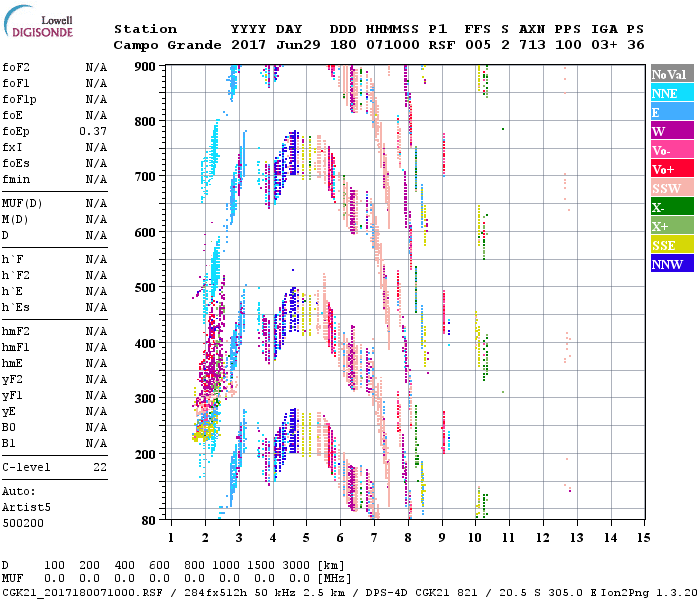Click the h`Es parameter label

[x=16, y=308]
